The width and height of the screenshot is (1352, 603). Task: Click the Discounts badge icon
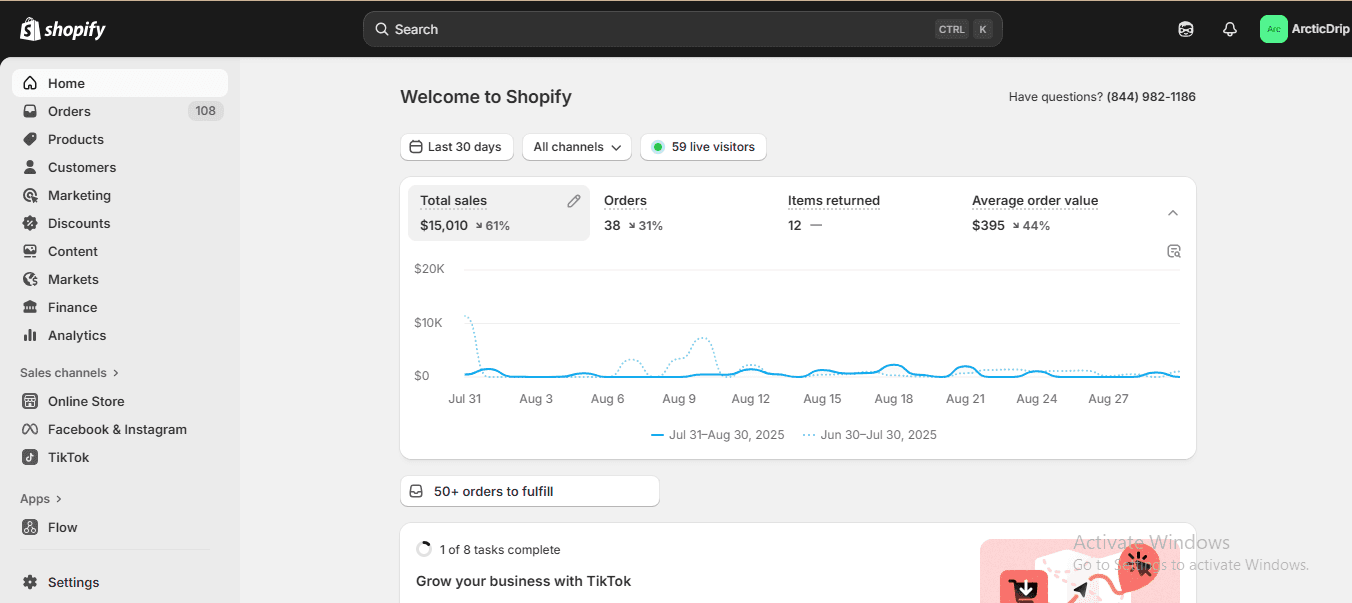pyautogui.click(x=30, y=223)
